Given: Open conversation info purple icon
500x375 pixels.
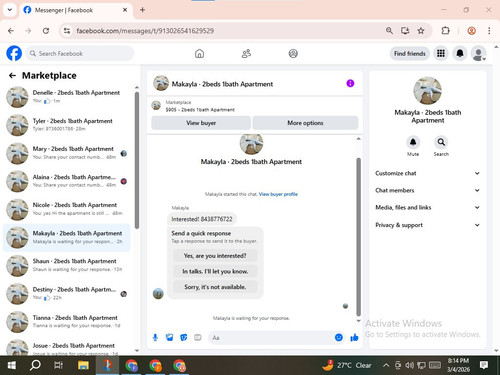Looking at the screenshot, I should click(x=350, y=83).
